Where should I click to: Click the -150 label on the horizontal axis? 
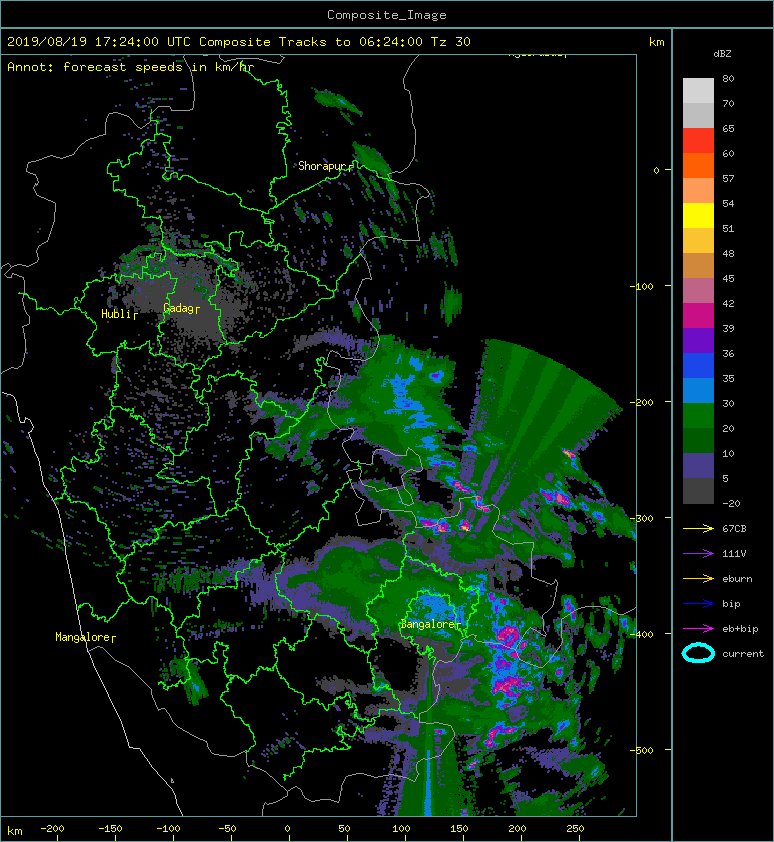[x=110, y=829]
